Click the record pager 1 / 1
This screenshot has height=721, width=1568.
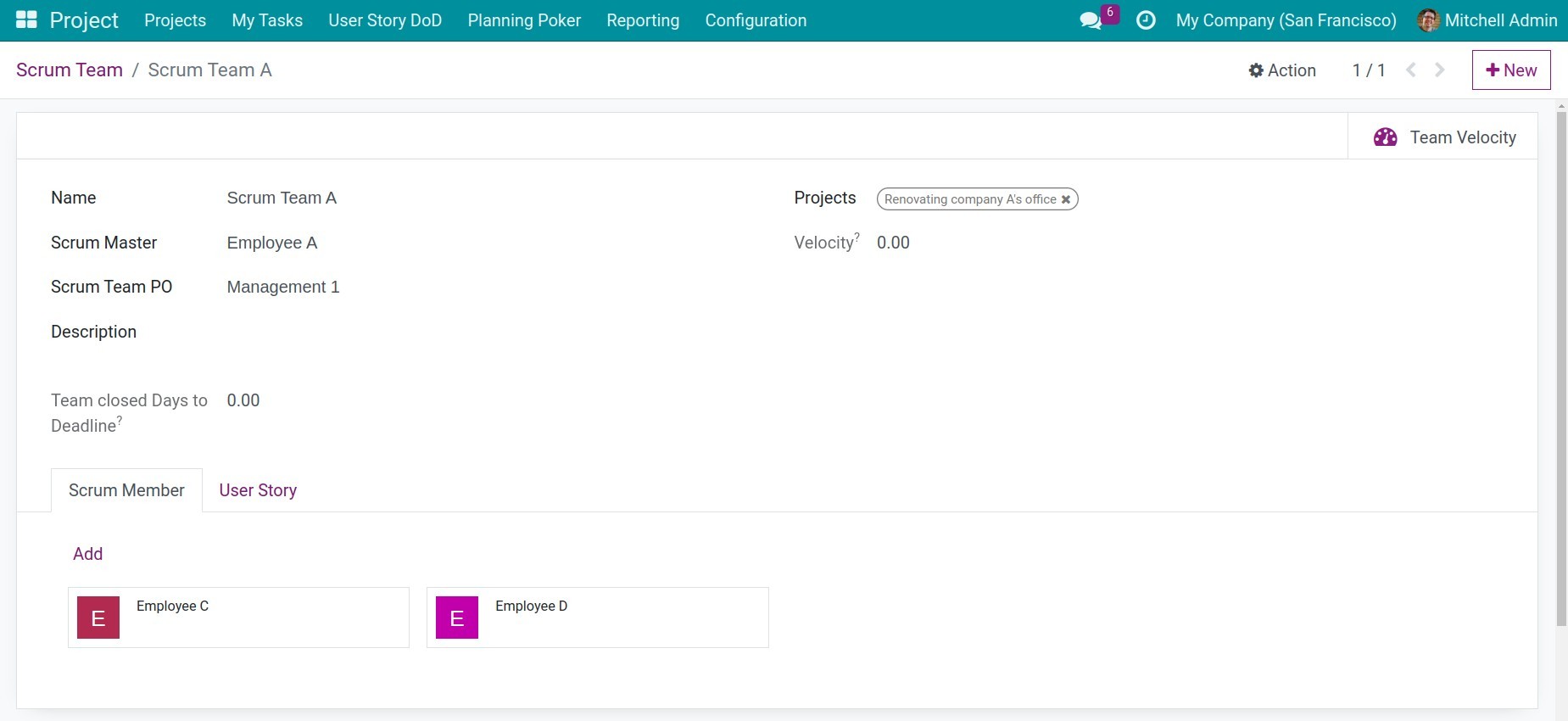[1369, 70]
